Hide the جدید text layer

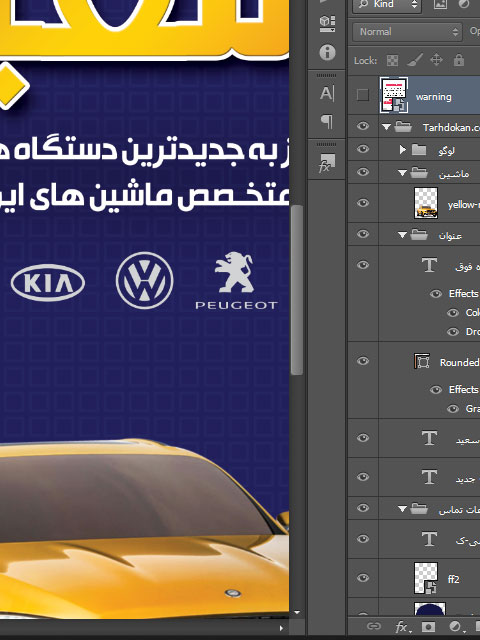[362, 477]
